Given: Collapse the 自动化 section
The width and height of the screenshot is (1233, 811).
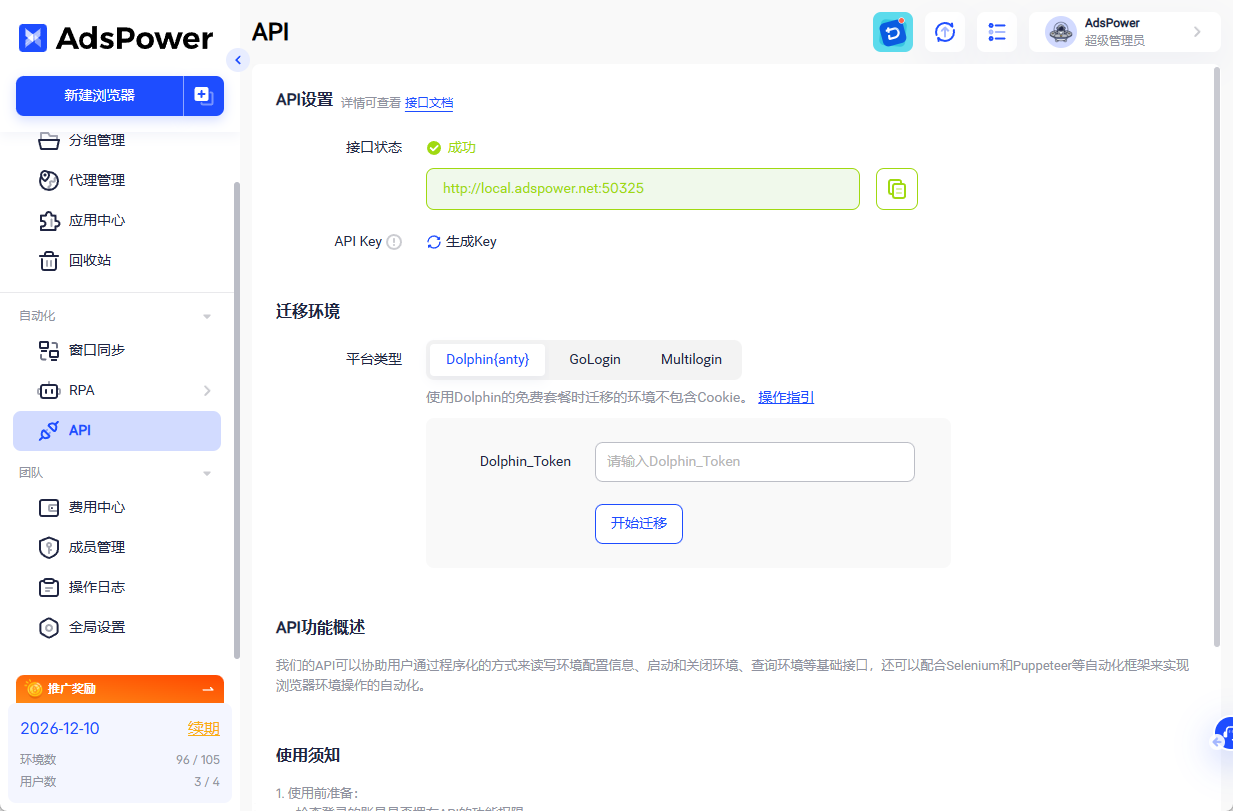Looking at the screenshot, I should click(x=207, y=316).
